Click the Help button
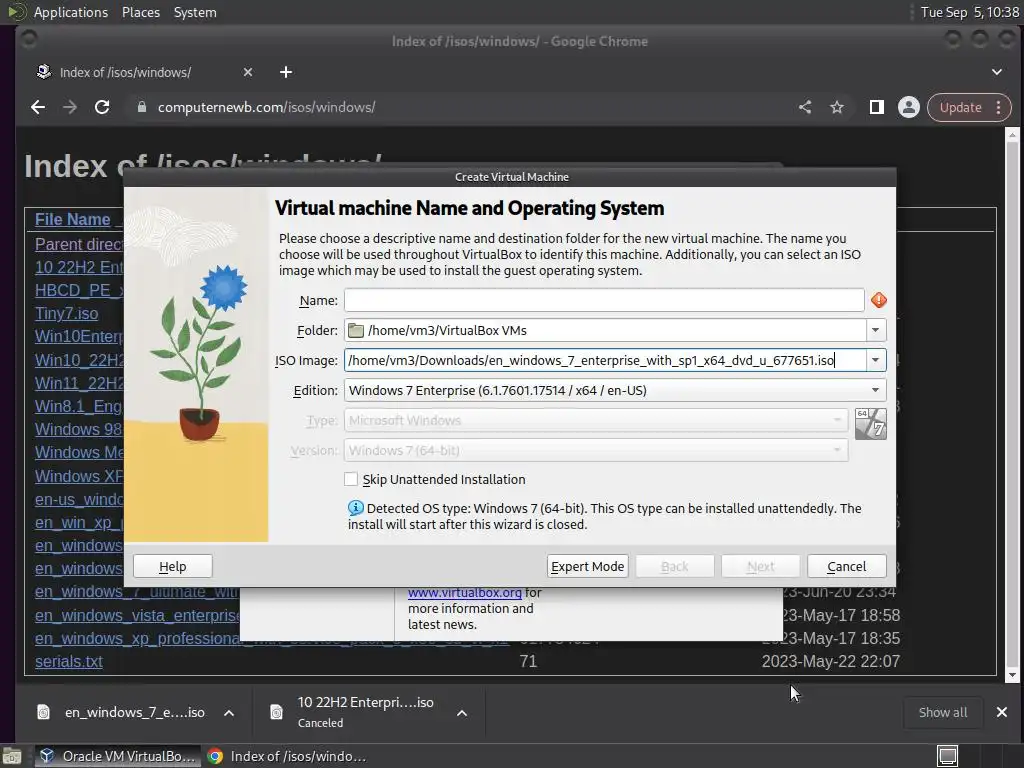The width and height of the screenshot is (1024, 768). coord(172,566)
